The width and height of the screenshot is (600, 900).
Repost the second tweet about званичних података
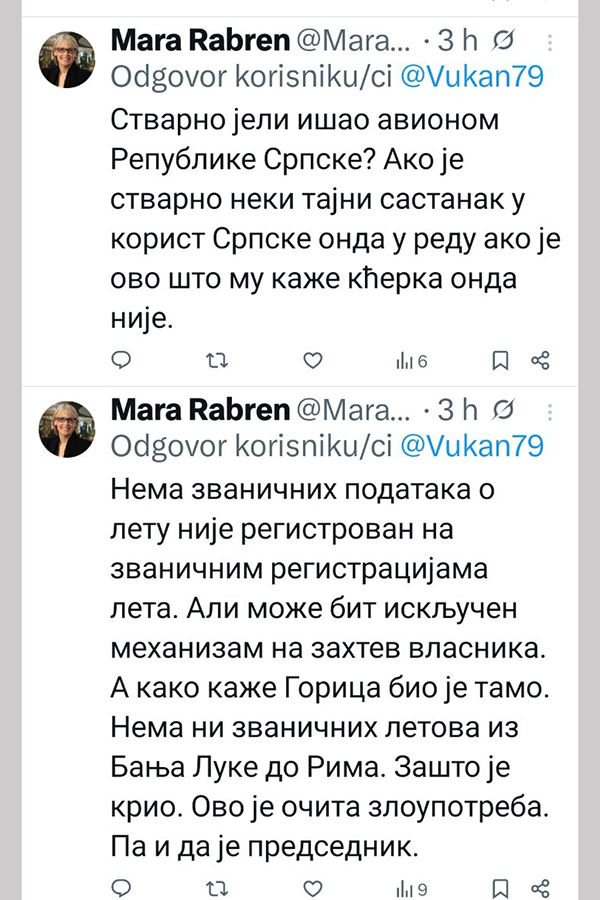[216, 887]
